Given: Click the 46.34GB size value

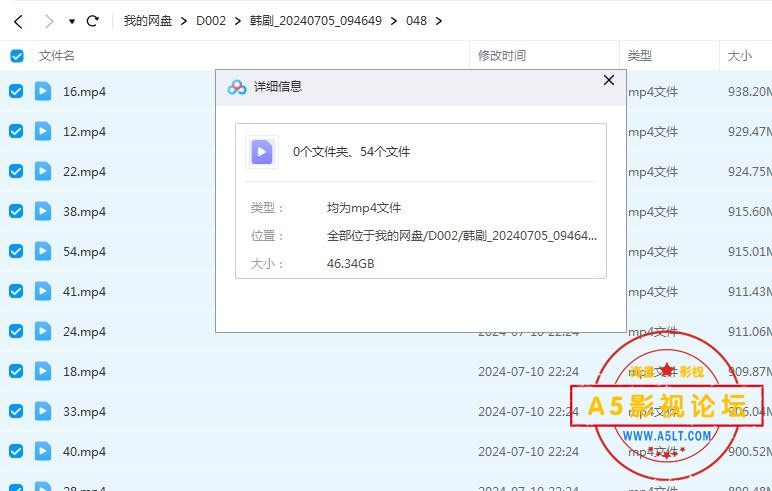Looking at the screenshot, I should tap(351, 263).
